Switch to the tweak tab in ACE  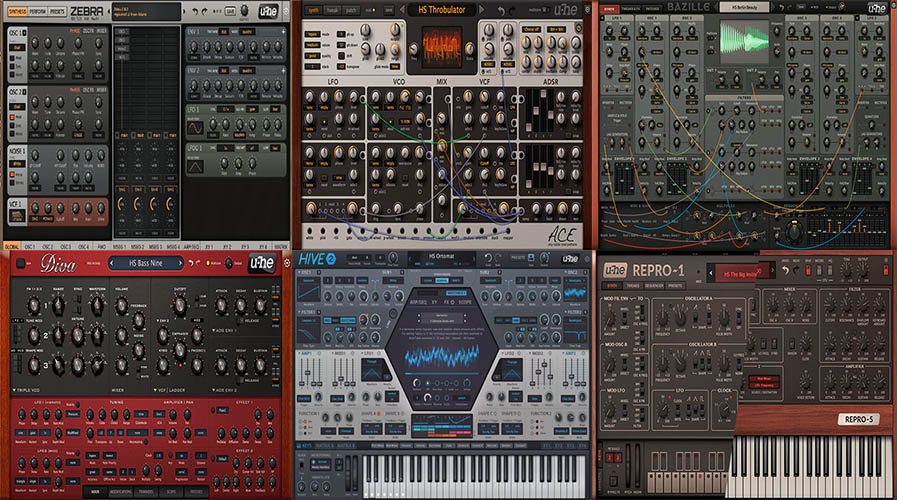point(332,10)
